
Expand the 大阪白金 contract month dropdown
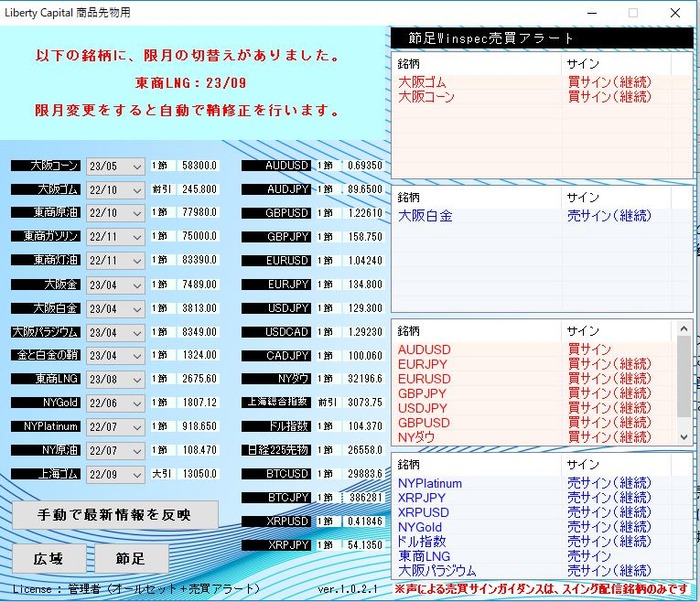115,309
